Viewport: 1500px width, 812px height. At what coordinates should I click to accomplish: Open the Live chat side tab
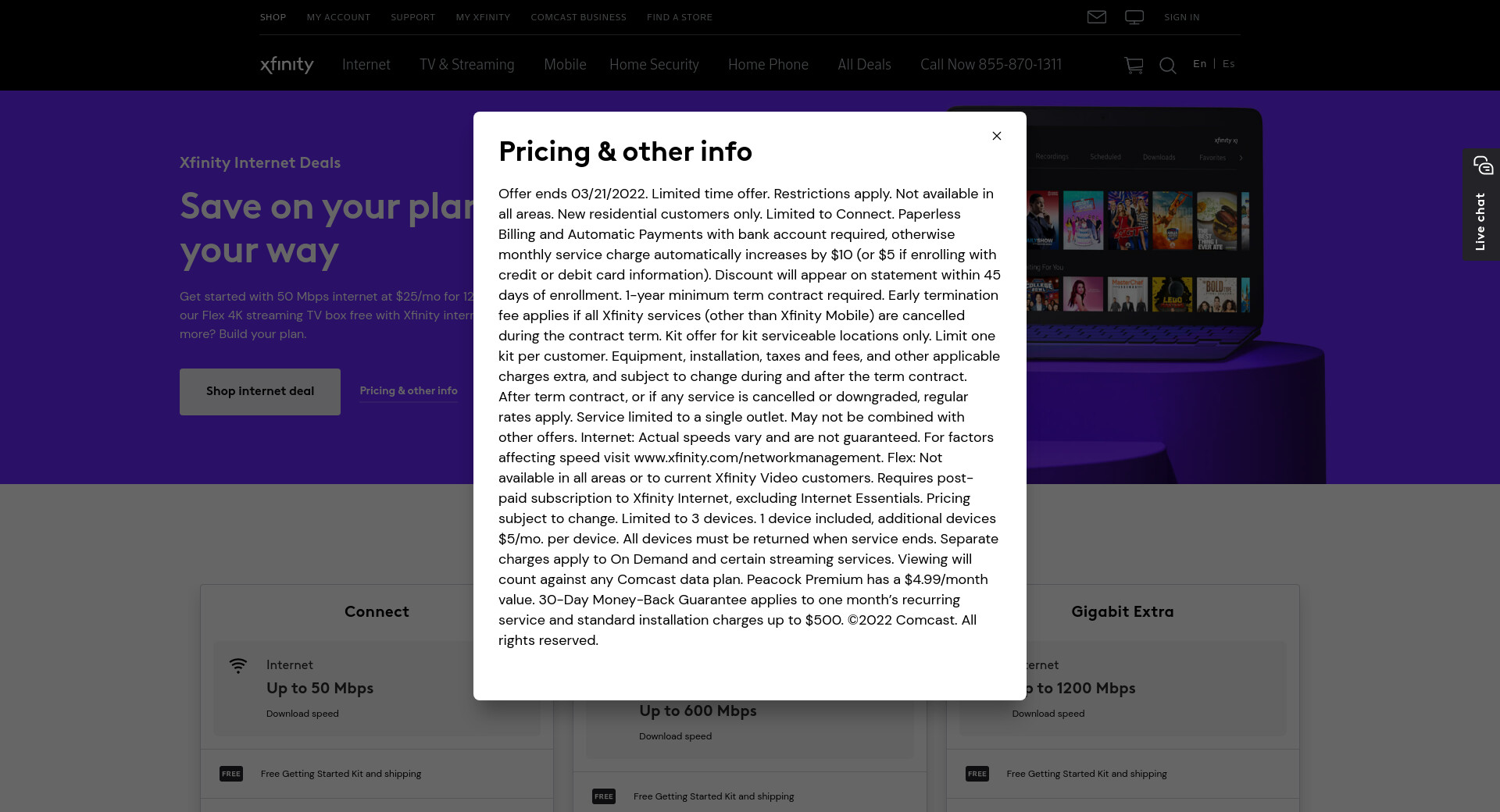click(1480, 205)
